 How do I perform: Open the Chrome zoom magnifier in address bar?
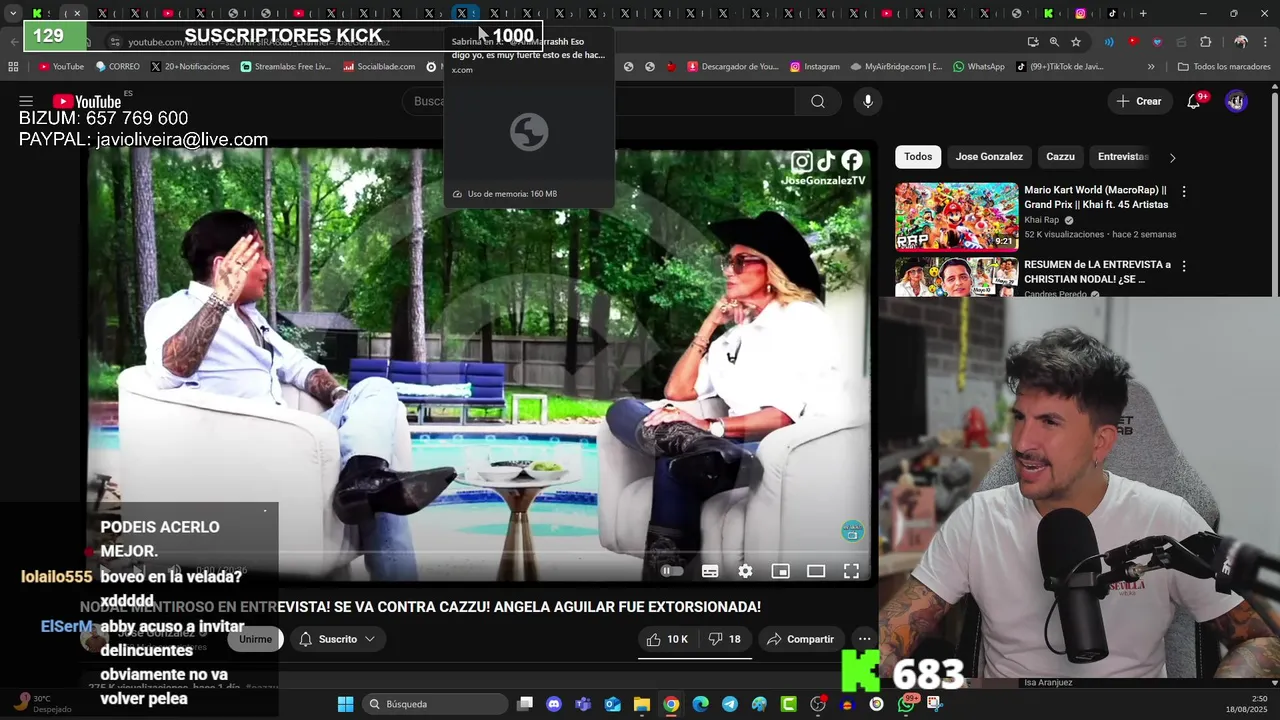pos(1054,42)
